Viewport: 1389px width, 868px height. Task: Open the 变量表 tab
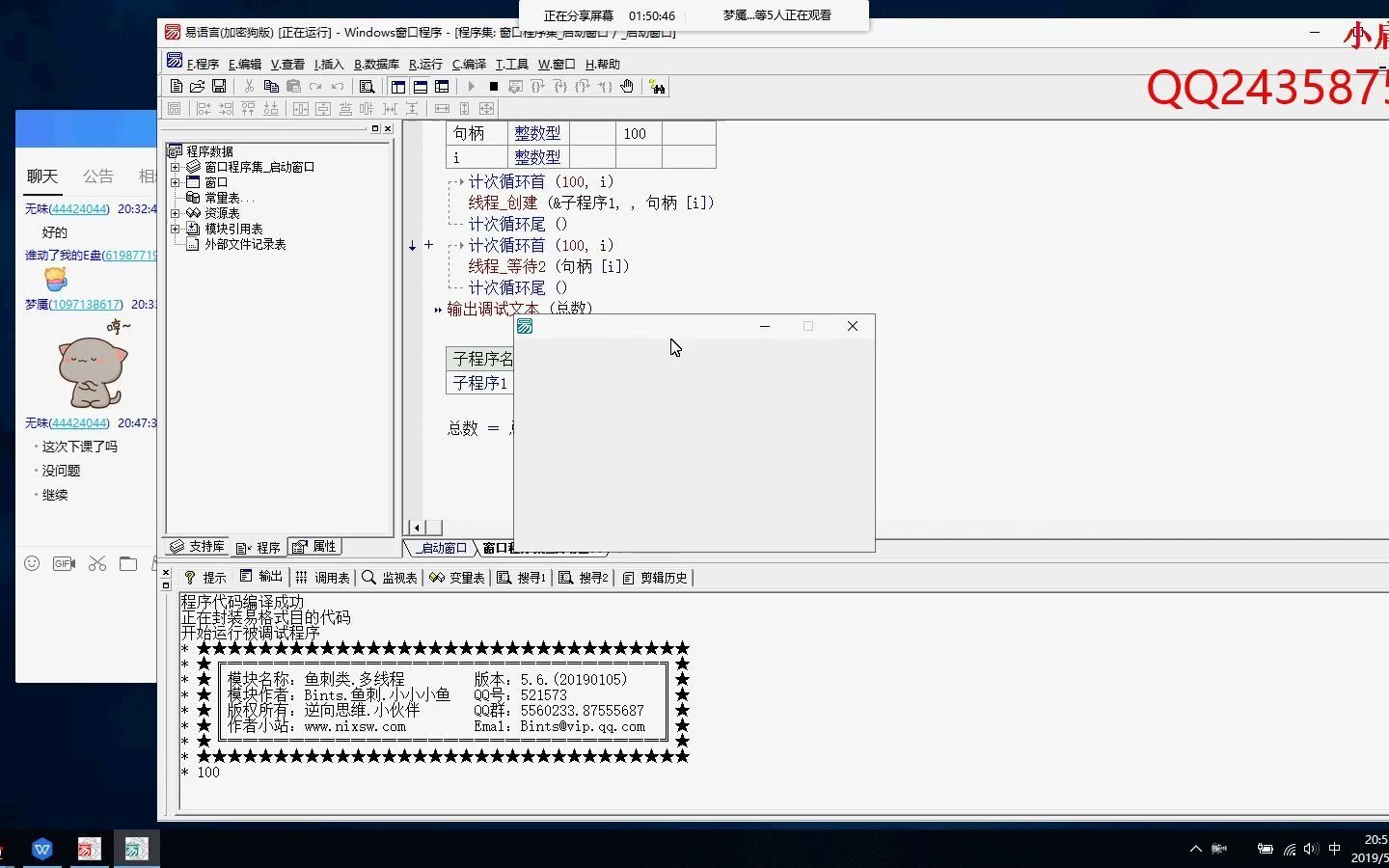[x=457, y=578]
